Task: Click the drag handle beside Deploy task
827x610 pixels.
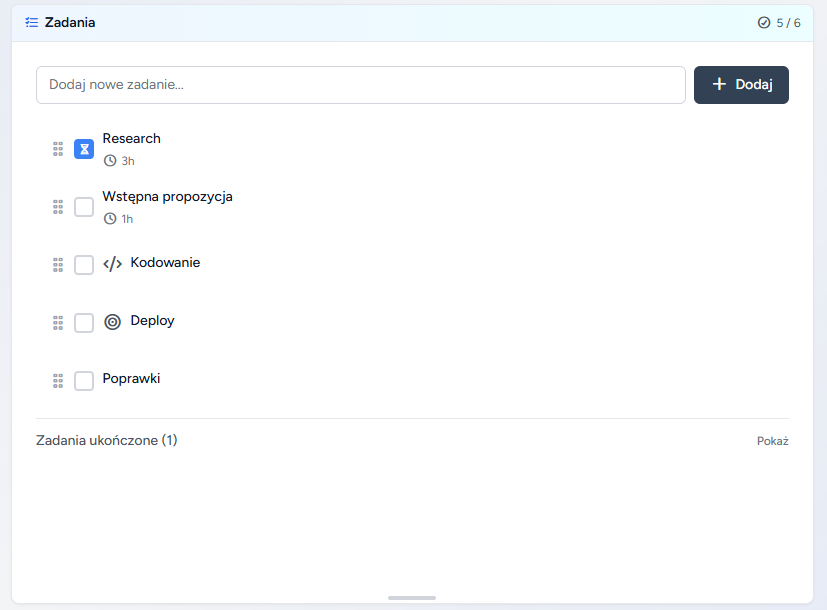Action: point(58,323)
